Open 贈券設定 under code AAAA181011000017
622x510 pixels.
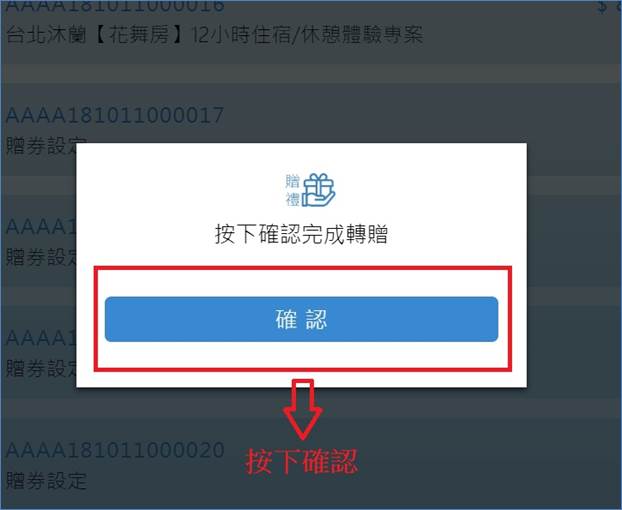click(41, 145)
